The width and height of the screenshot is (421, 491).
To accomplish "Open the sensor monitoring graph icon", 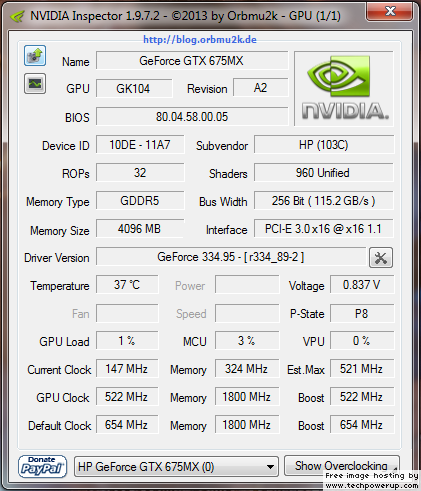I will coord(35,83).
